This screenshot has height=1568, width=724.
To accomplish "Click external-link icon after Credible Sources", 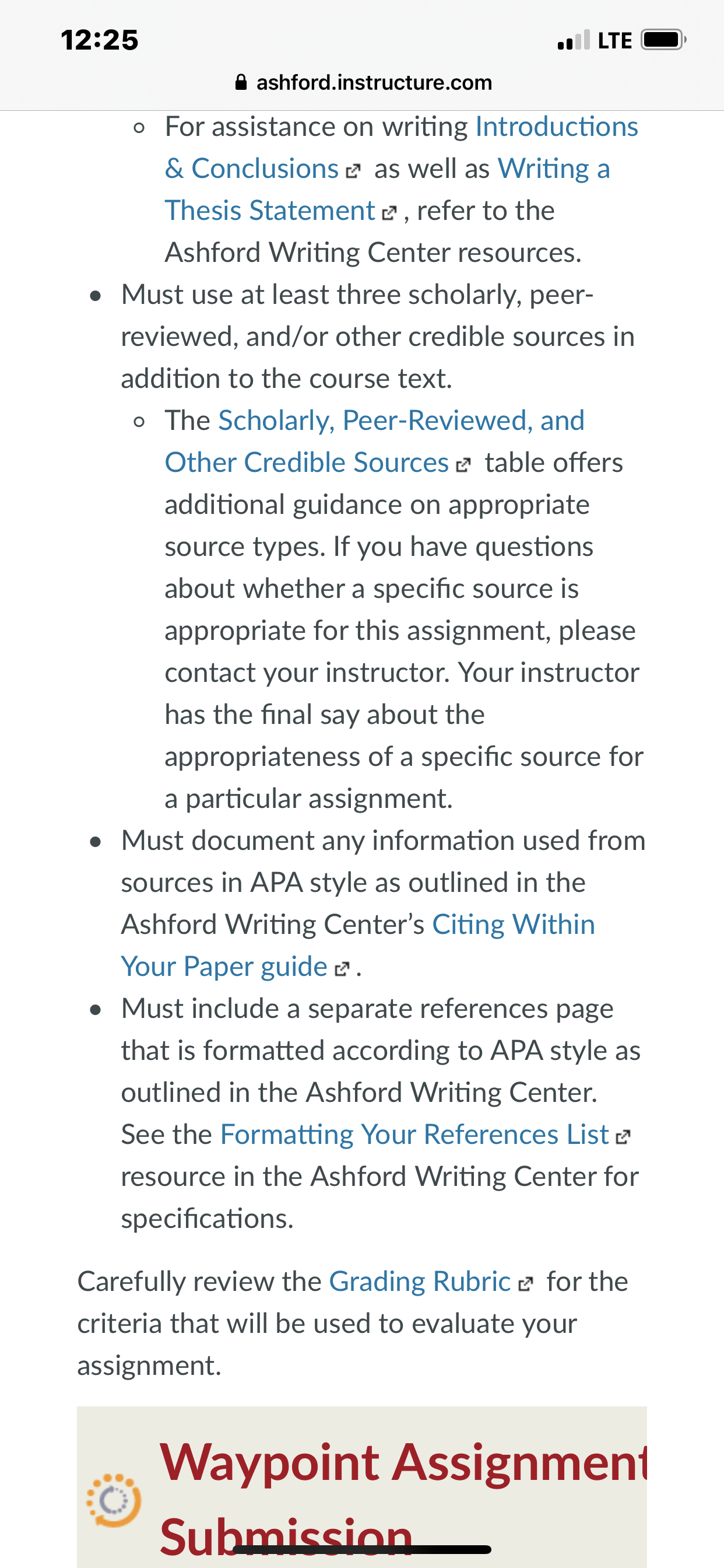I will click(x=463, y=465).
